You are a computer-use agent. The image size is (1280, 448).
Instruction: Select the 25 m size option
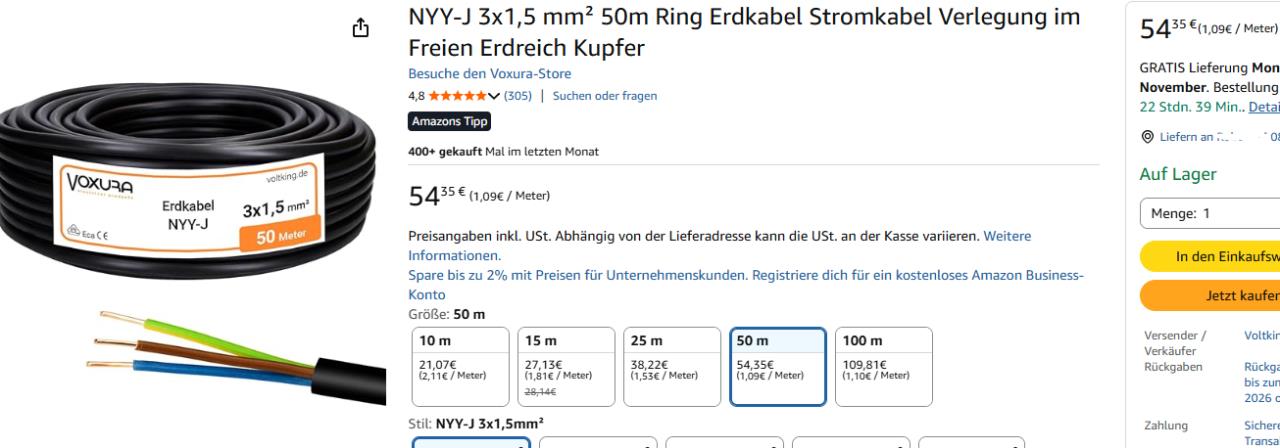pos(671,366)
